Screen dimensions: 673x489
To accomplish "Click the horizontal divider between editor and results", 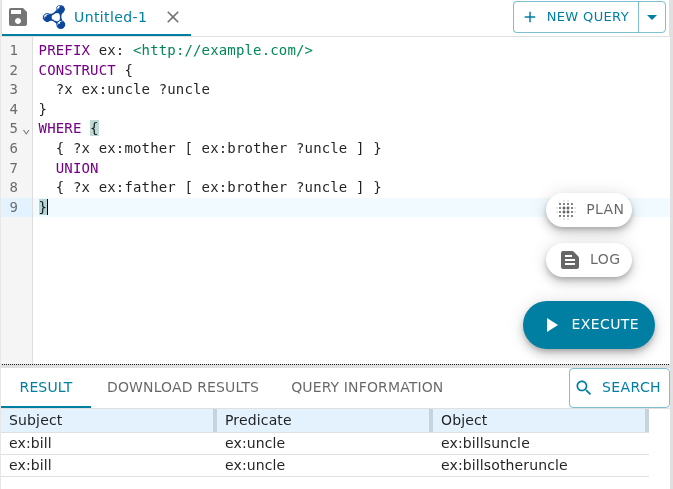I will coord(335,365).
